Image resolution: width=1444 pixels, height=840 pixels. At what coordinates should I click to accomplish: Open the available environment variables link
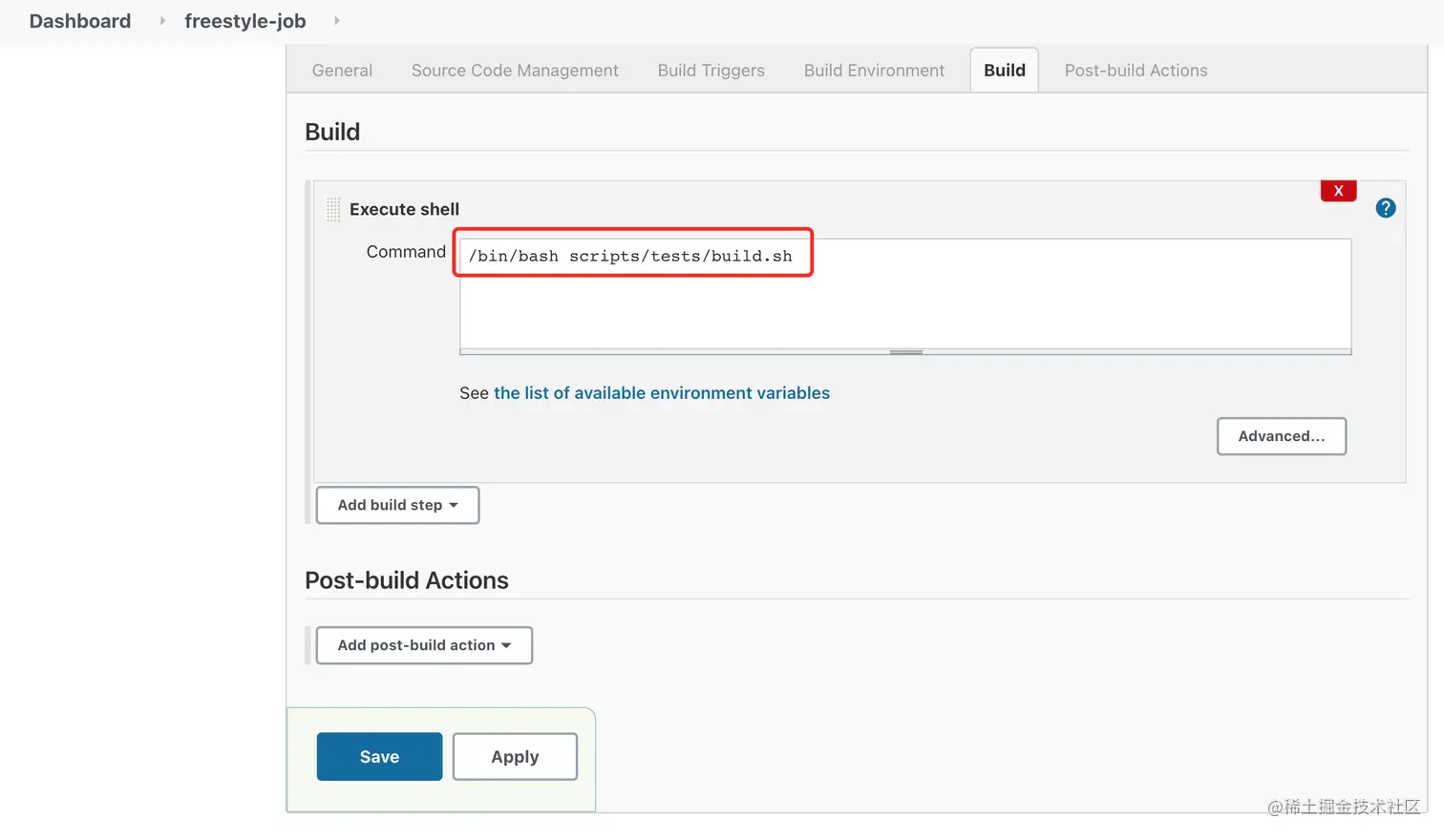point(661,393)
